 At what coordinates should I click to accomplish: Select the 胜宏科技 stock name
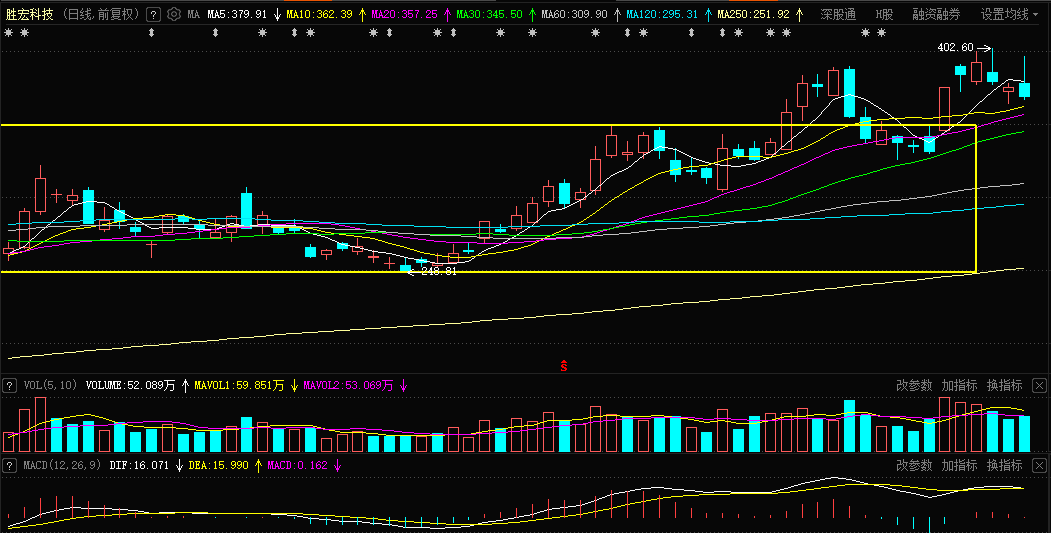click(x=29, y=14)
